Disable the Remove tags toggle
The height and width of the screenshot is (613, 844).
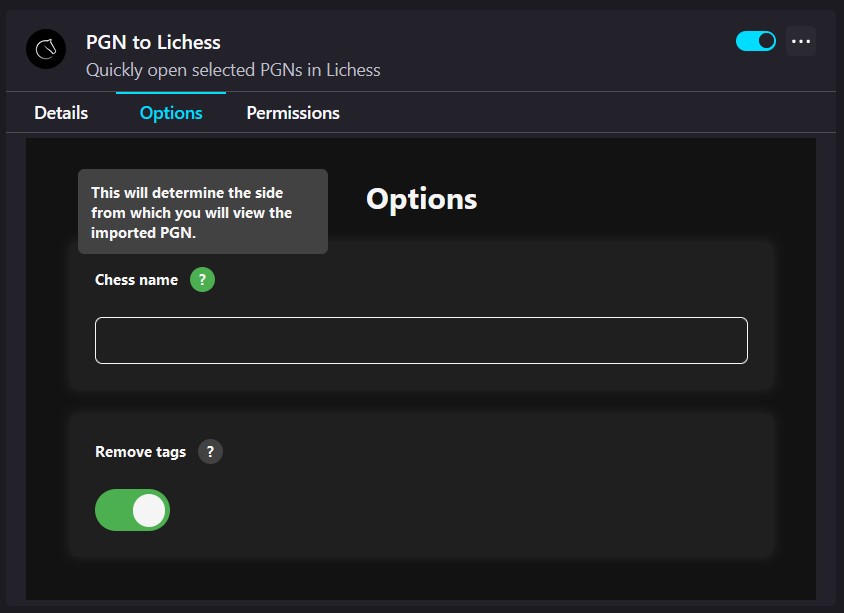(132, 510)
